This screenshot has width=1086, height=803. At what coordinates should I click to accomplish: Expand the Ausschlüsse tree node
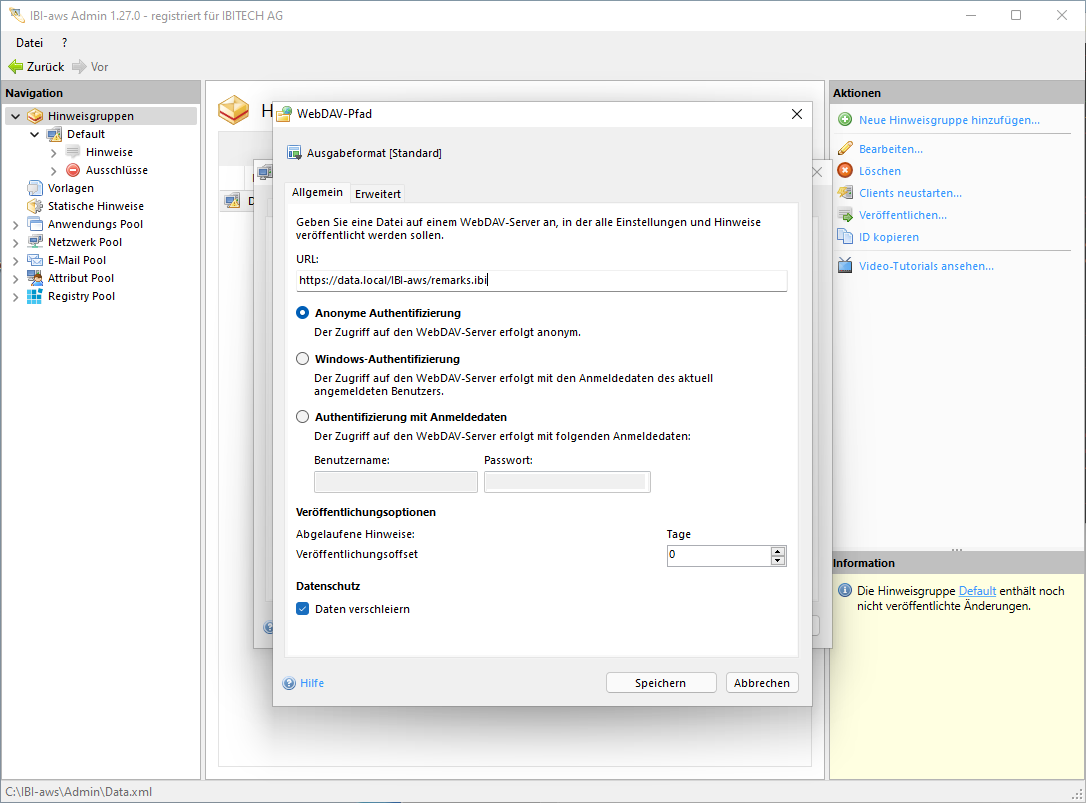54,170
